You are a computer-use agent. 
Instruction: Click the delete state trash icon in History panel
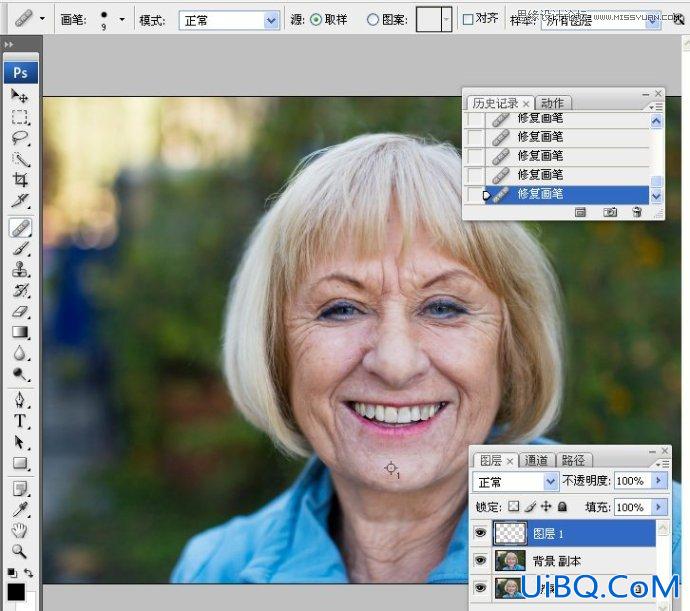point(637,213)
